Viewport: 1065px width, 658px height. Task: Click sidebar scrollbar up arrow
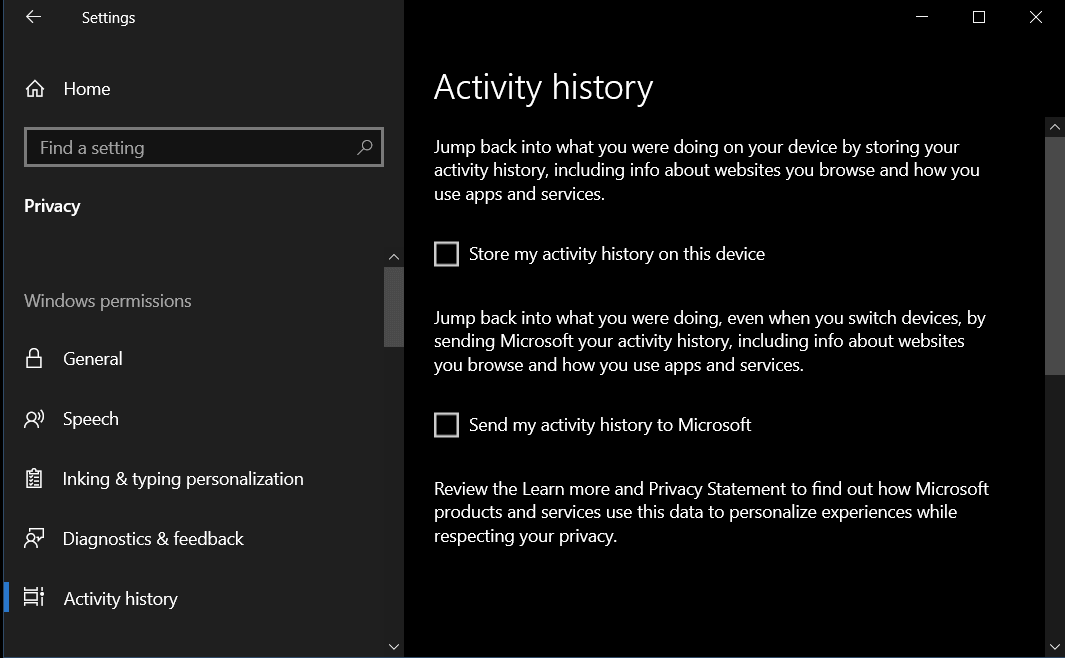(x=393, y=257)
